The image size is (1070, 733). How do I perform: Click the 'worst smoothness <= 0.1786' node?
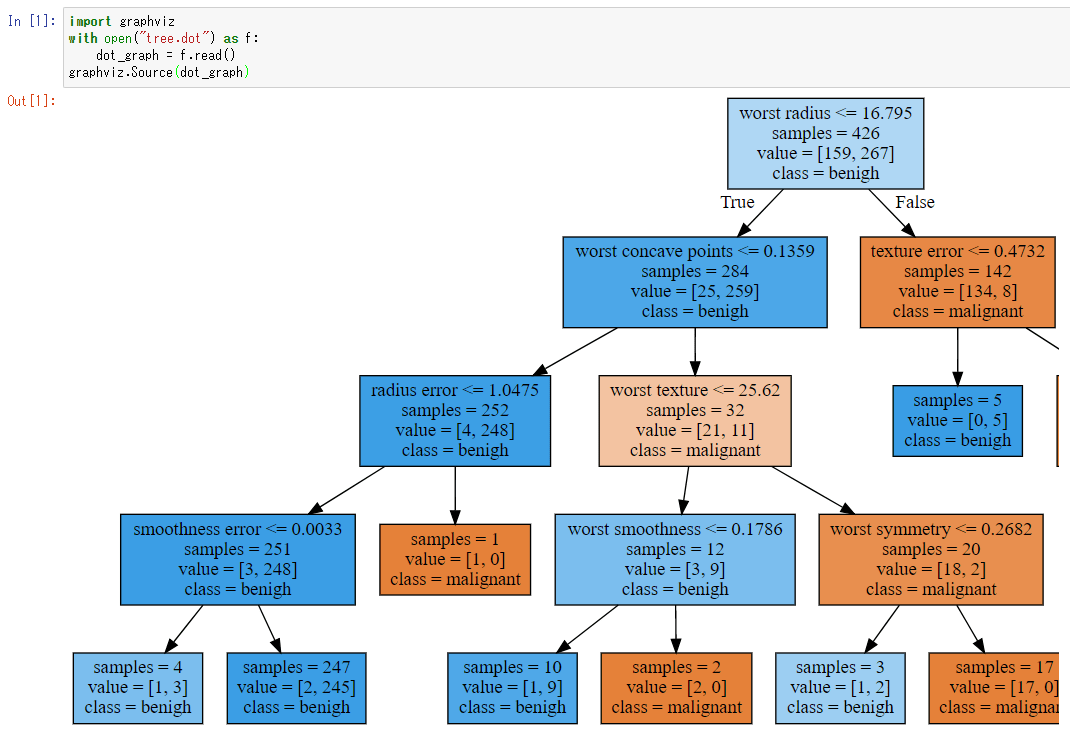pos(675,559)
